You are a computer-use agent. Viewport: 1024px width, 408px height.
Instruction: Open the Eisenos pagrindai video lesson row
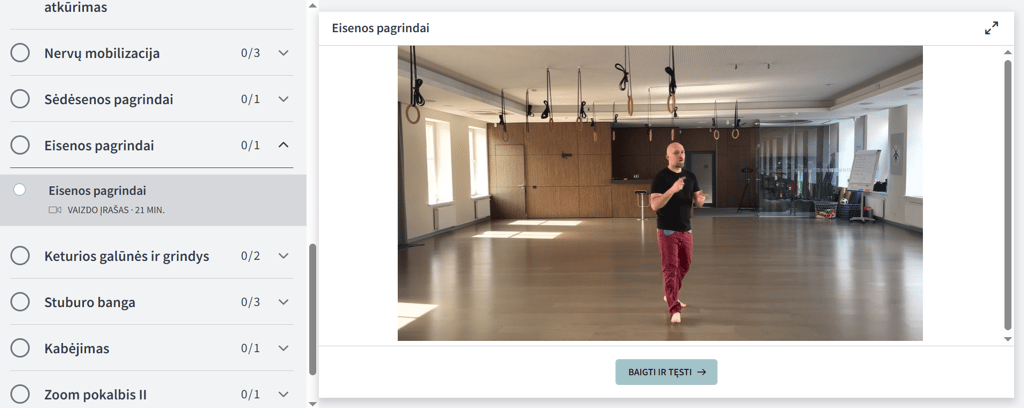coord(153,200)
